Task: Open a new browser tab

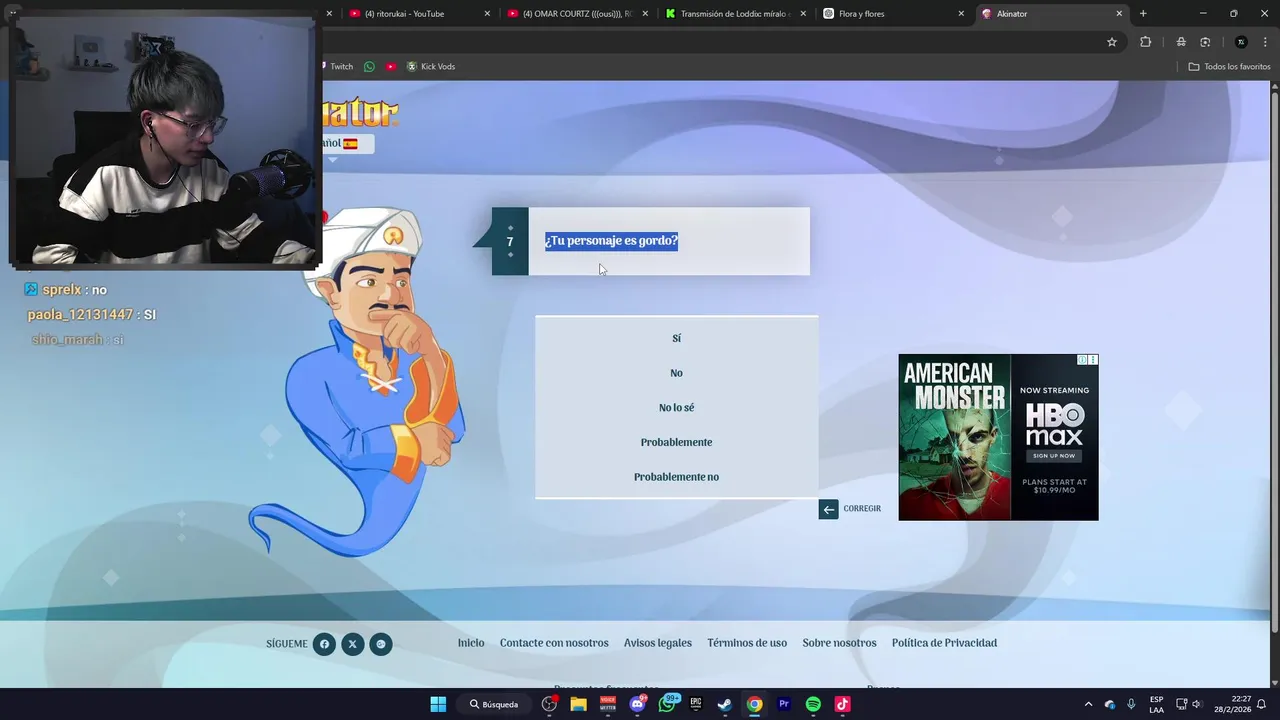Action: click(1143, 14)
